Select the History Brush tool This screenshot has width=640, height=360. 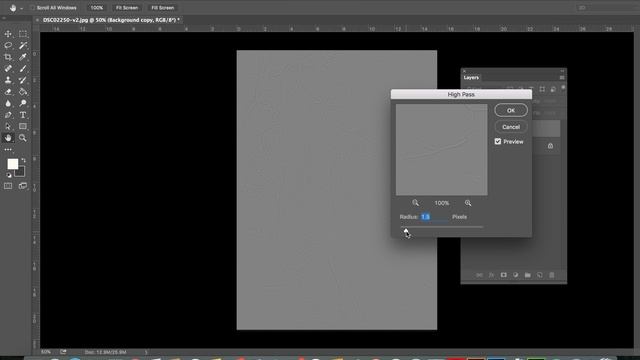[x=23, y=80]
